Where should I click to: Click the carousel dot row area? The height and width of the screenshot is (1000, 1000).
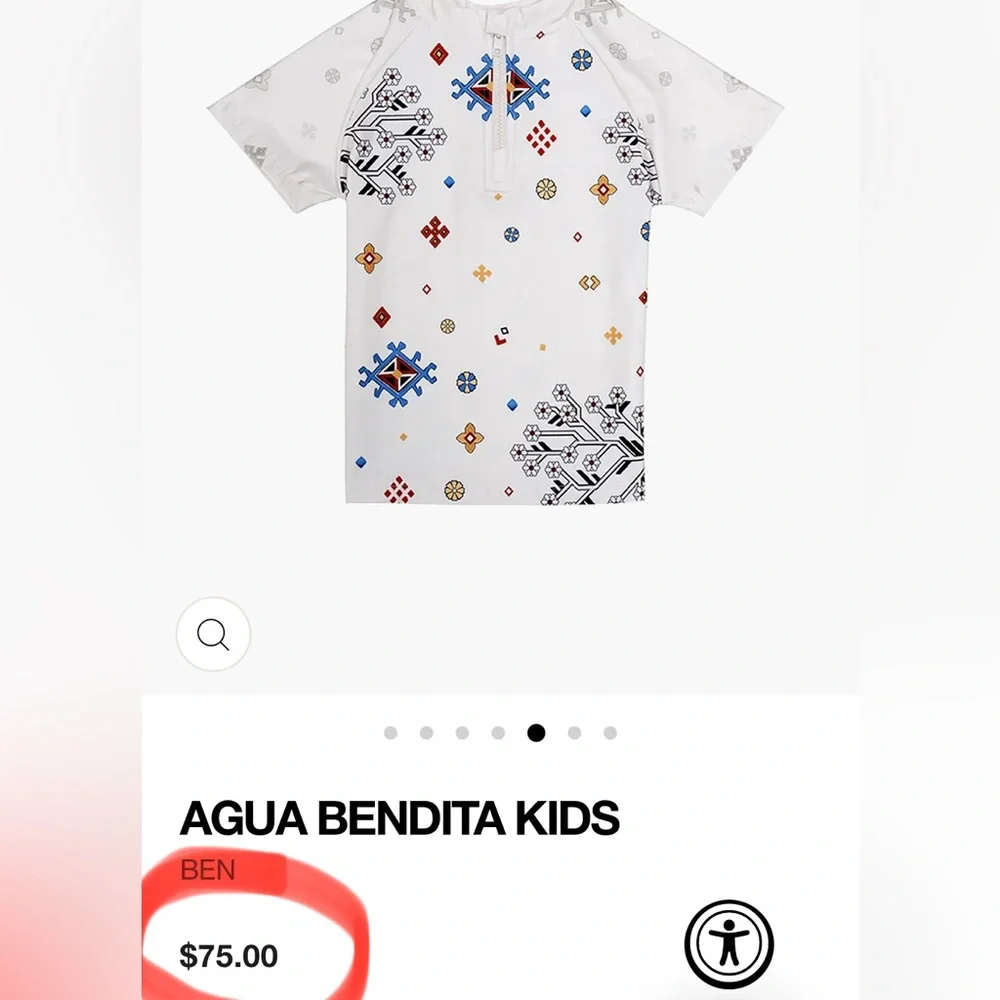click(x=500, y=733)
